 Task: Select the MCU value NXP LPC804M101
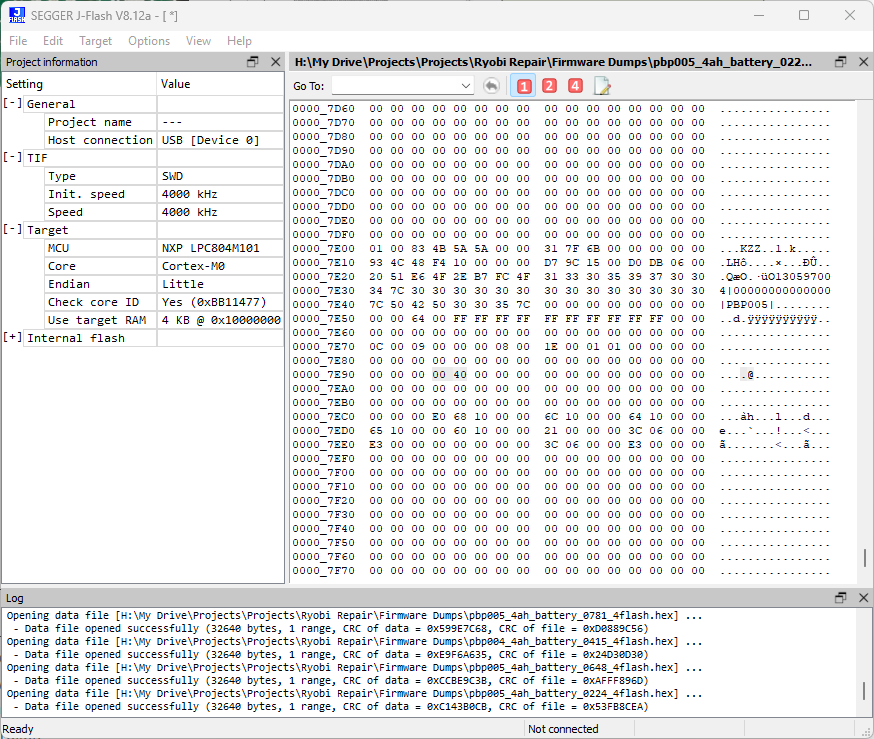pyautogui.click(x=210, y=248)
